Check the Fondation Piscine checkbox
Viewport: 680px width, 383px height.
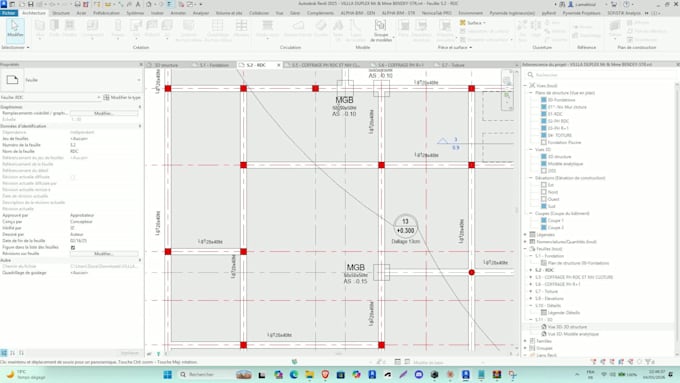(543, 142)
